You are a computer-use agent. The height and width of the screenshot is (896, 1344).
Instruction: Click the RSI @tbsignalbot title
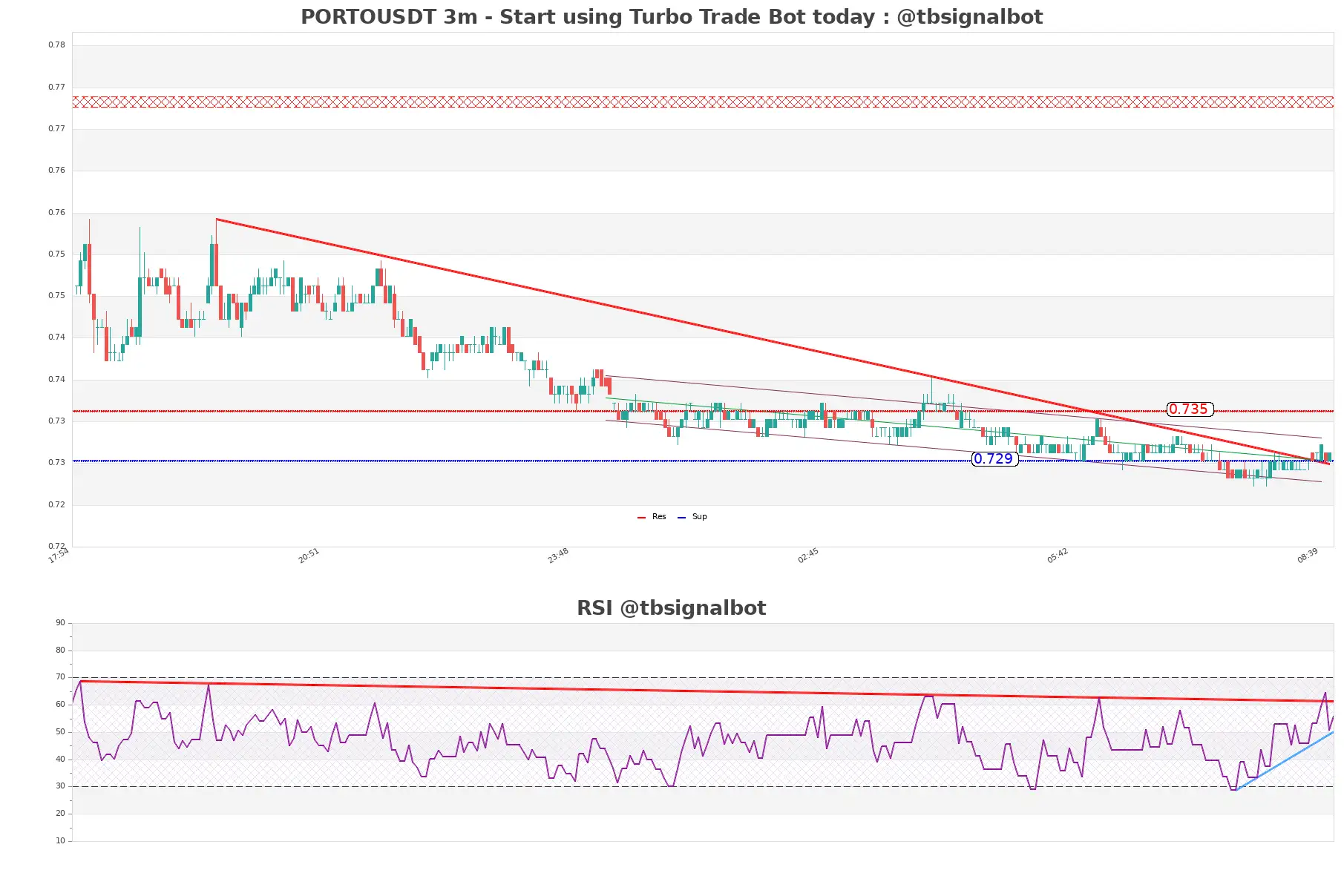[x=672, y=608]
